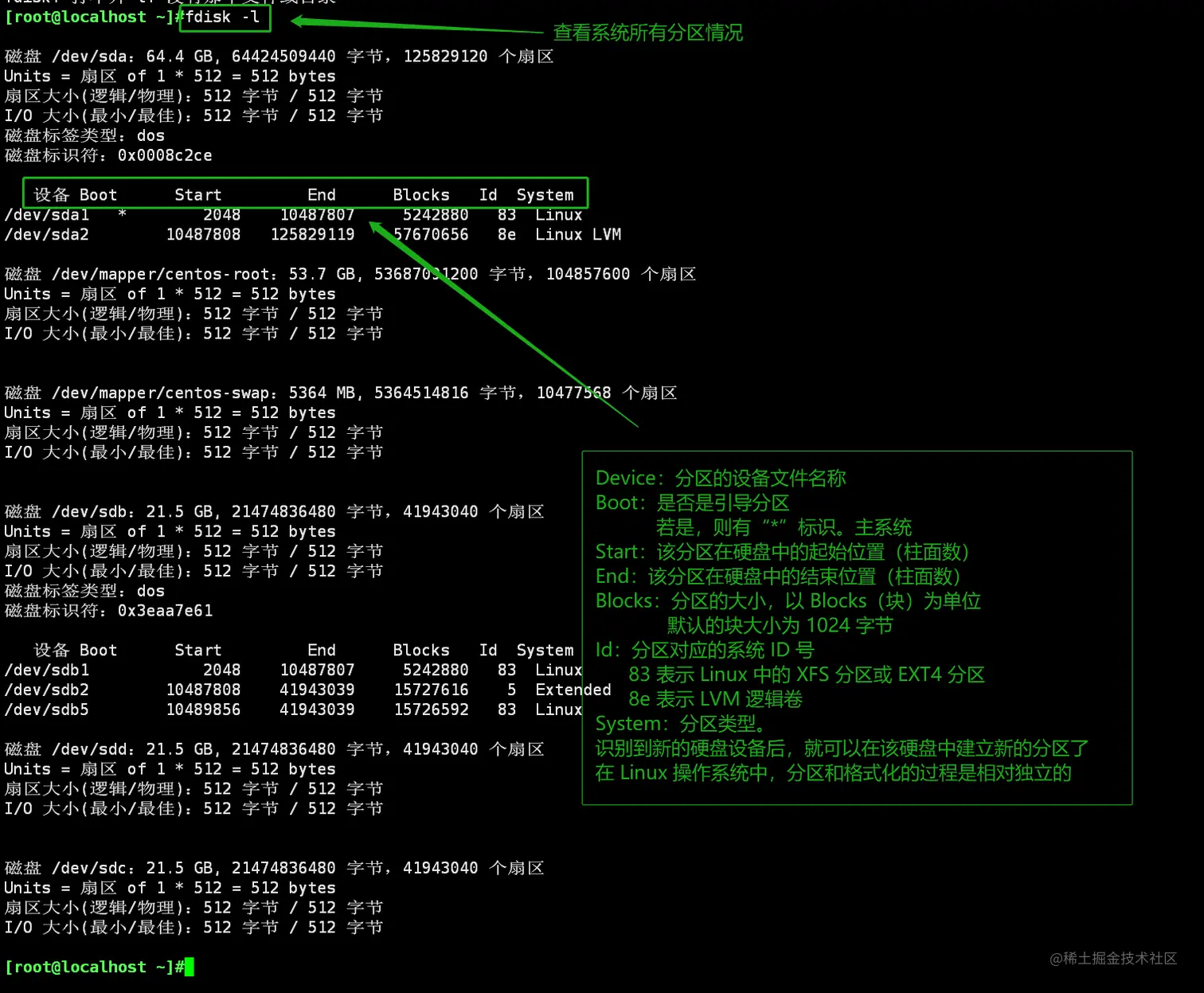The height and width of the screenshot is (993, 1204).
Task: Select the '/dev/sda2' partition row name
Action: [x=47, y=235]
